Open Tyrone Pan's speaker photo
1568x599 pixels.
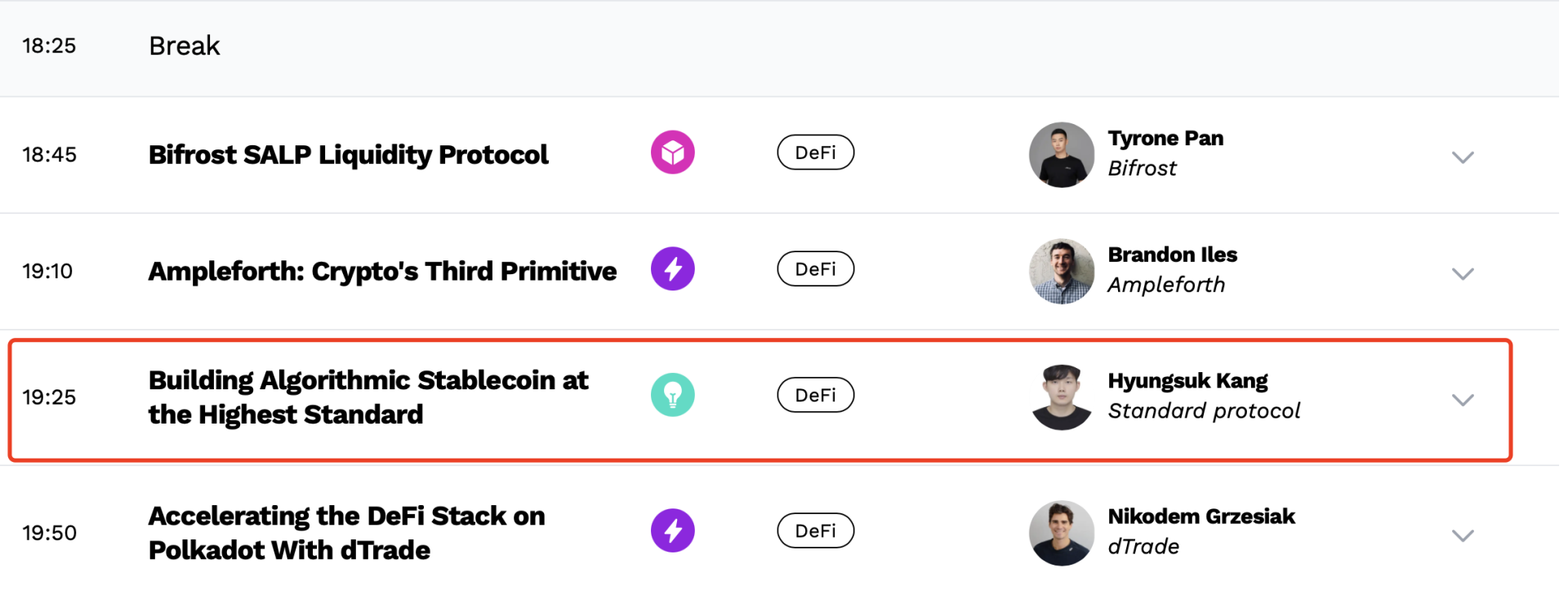click(1062, 155)
